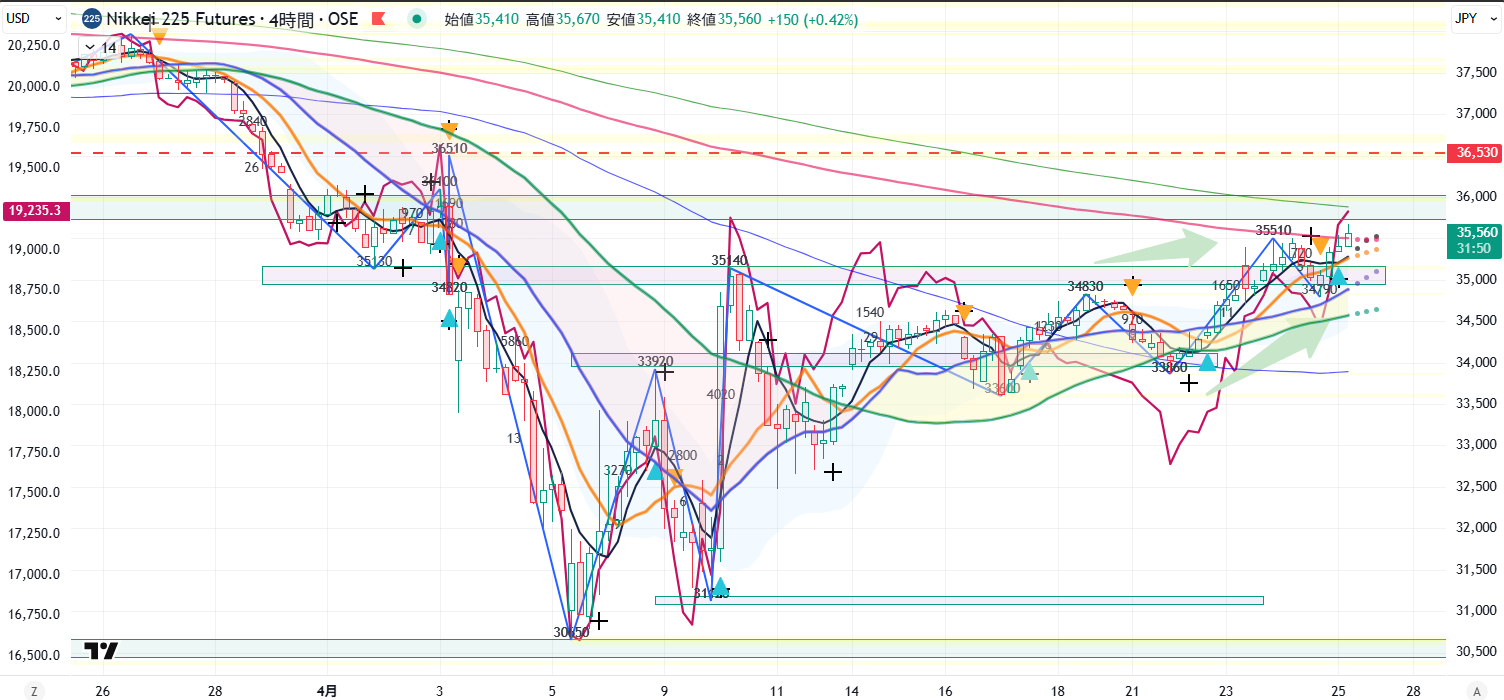Click the 33920 swing label on chart
This screenshot has height=700, width=1504.
[x=655, y=361]
